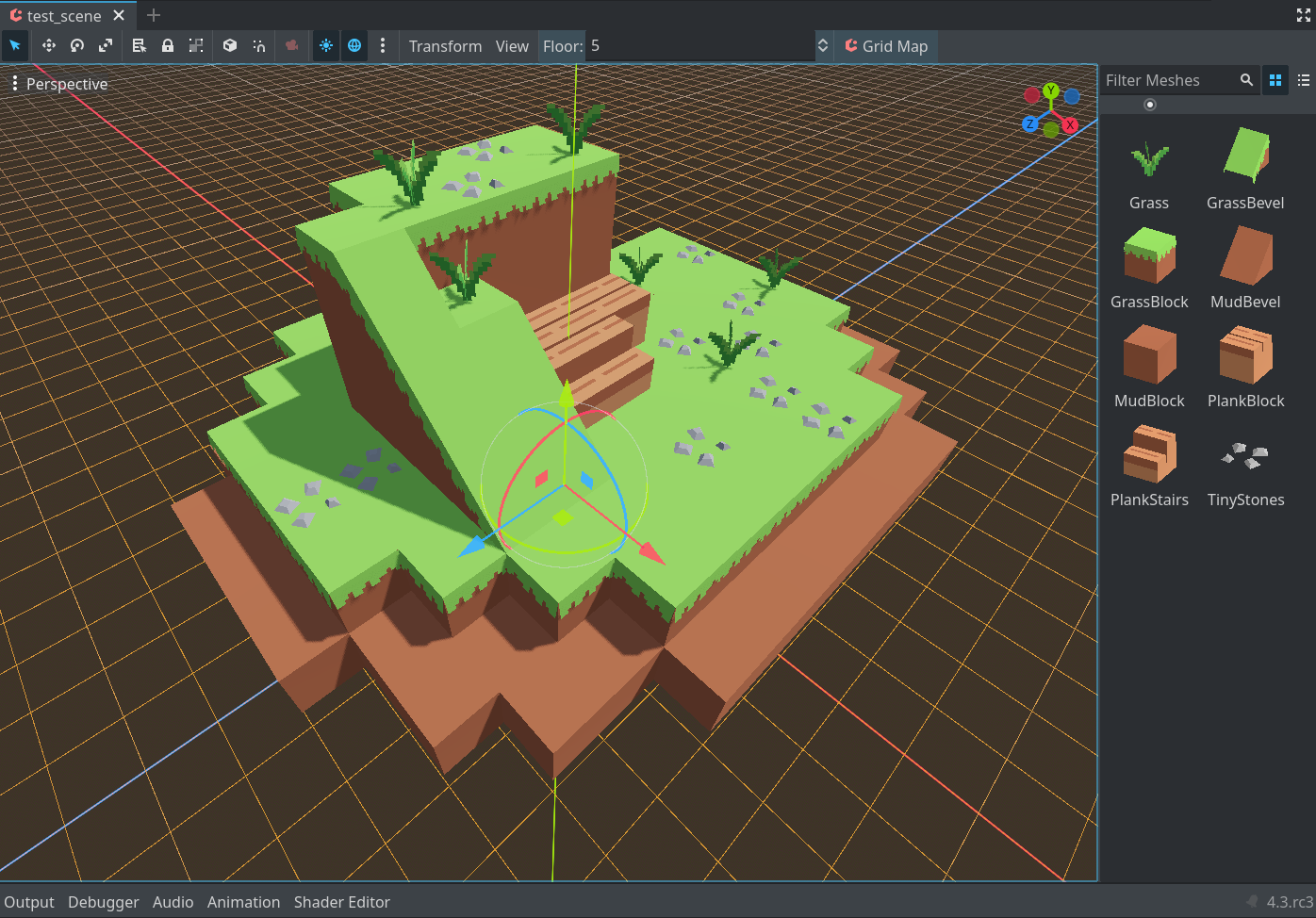Click the Floor value input field

(x=700, y=46)
